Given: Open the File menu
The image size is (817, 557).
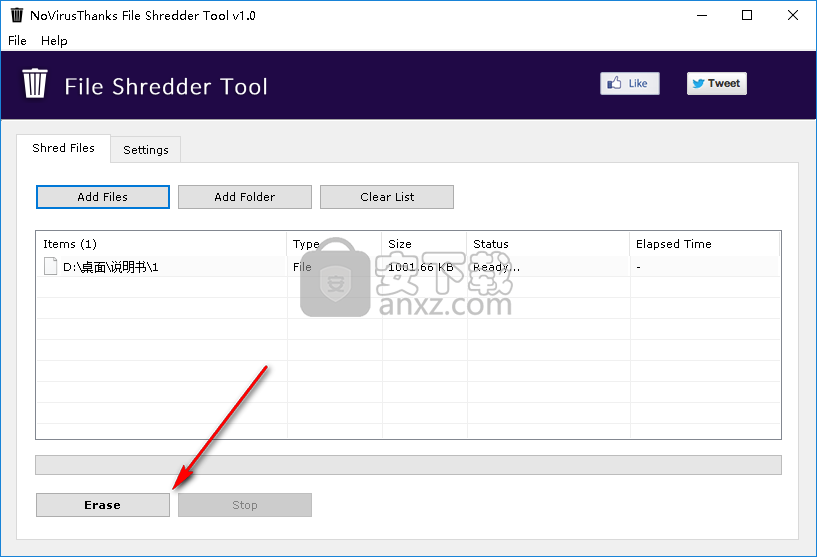Looking at the screenshot, I should [17, 41].
